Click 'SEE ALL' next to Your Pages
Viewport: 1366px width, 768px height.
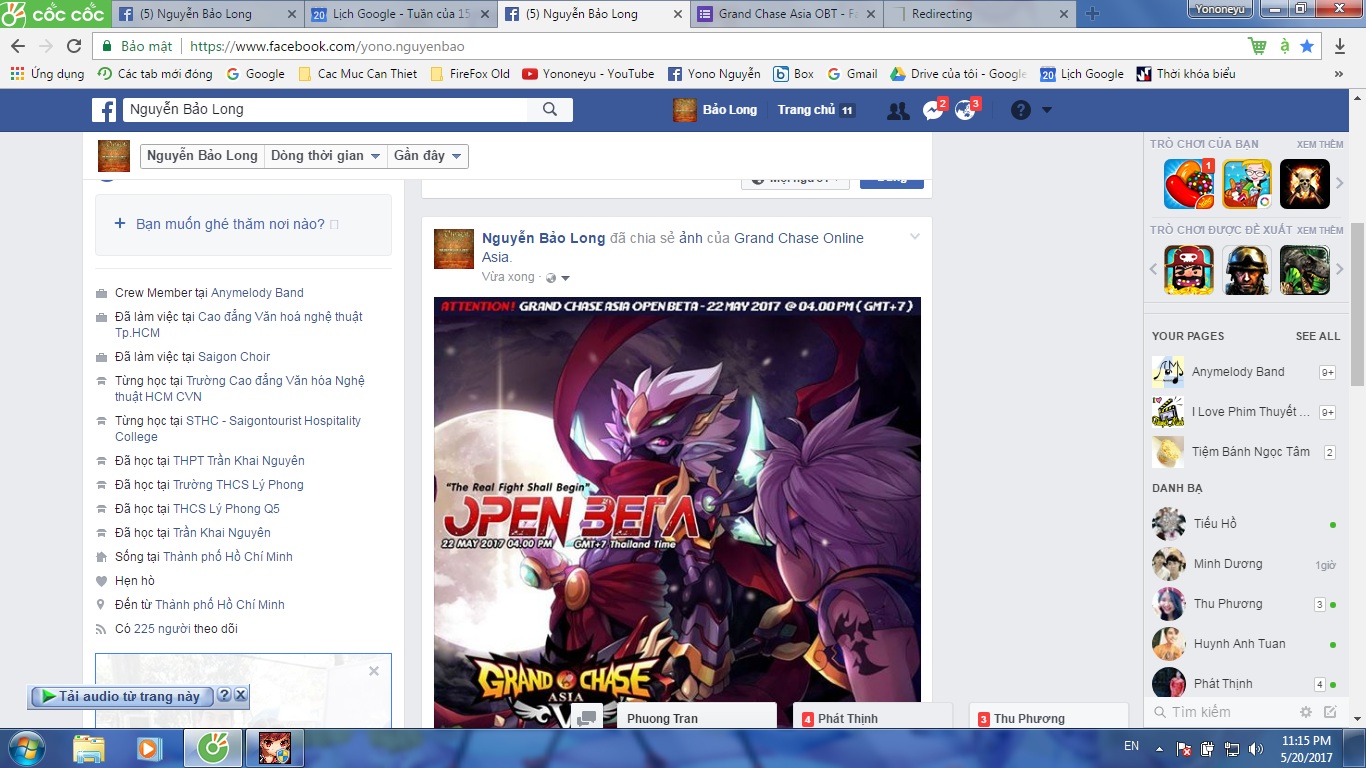(x=1318, y=336)
